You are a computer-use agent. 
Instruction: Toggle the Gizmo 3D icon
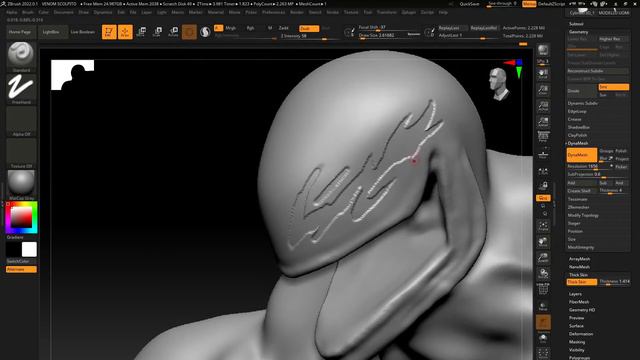(189, 32)
